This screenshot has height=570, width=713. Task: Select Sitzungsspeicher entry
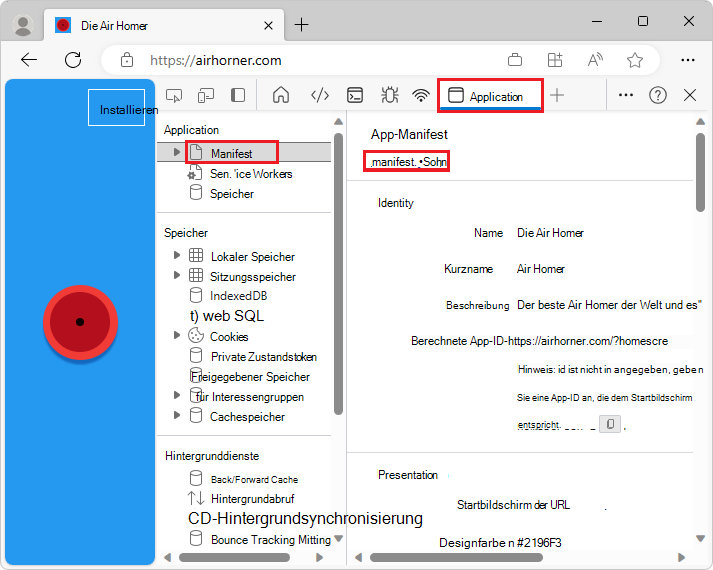242,276
